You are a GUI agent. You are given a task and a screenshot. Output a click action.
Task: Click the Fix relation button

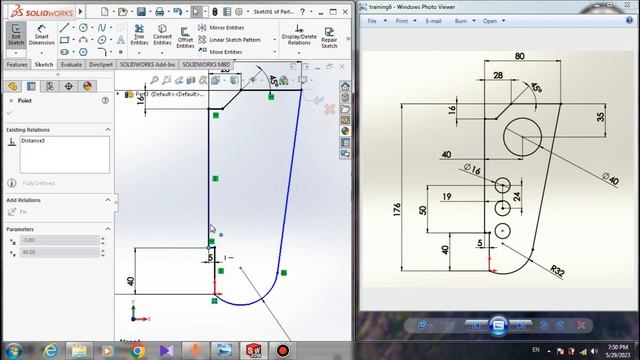pyautogui.click(x=18, y=212)
